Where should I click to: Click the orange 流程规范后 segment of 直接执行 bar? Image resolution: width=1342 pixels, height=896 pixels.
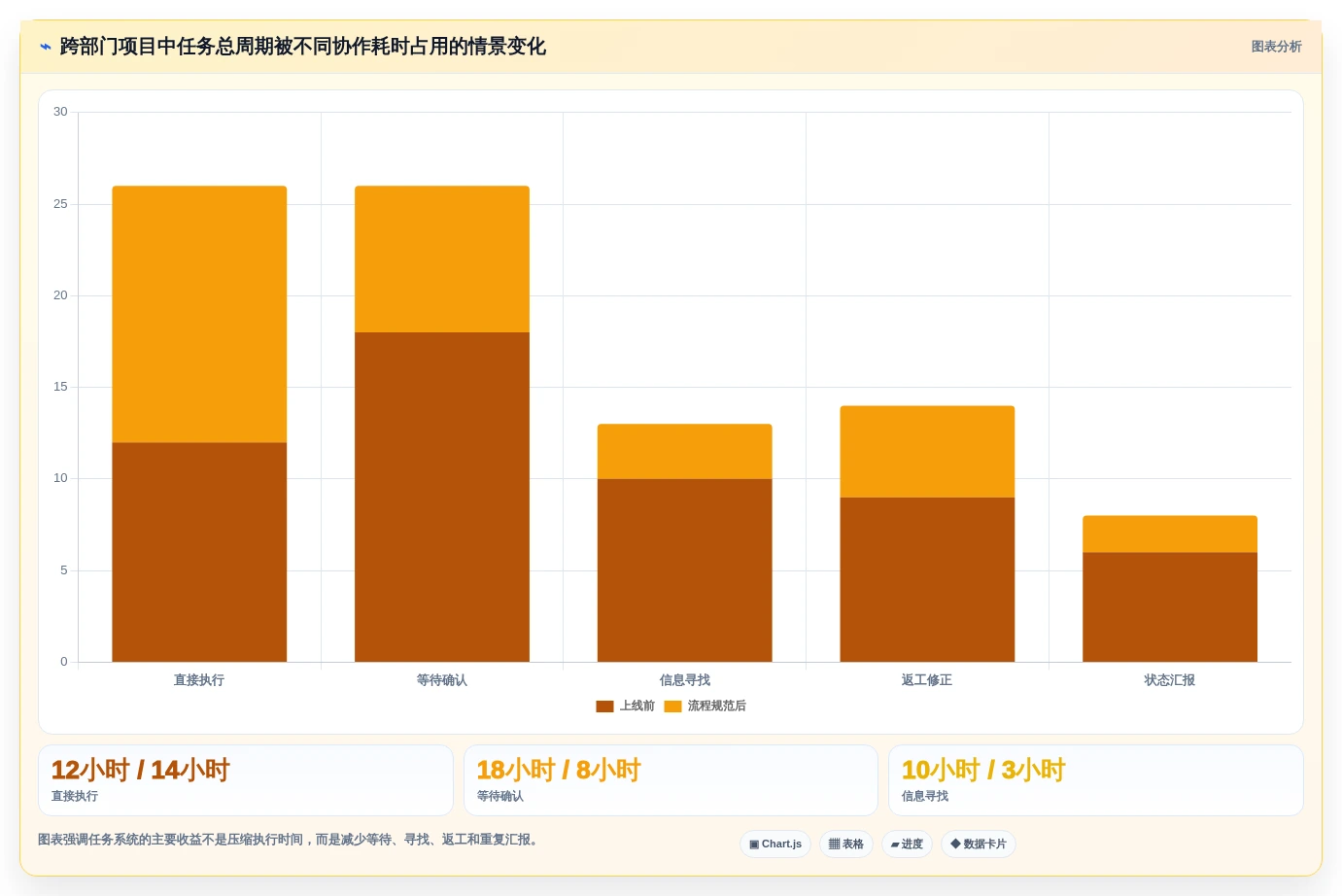(199, 315)
